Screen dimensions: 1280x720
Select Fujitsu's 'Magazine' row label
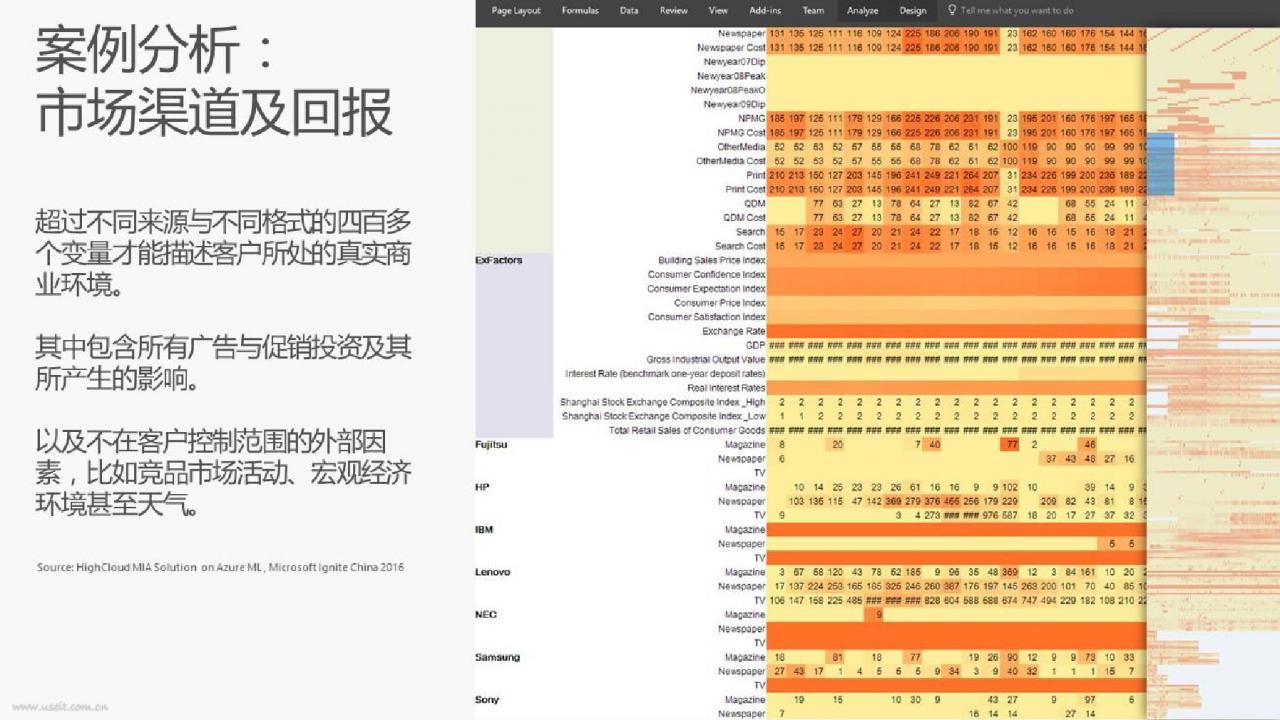(745, 445)
